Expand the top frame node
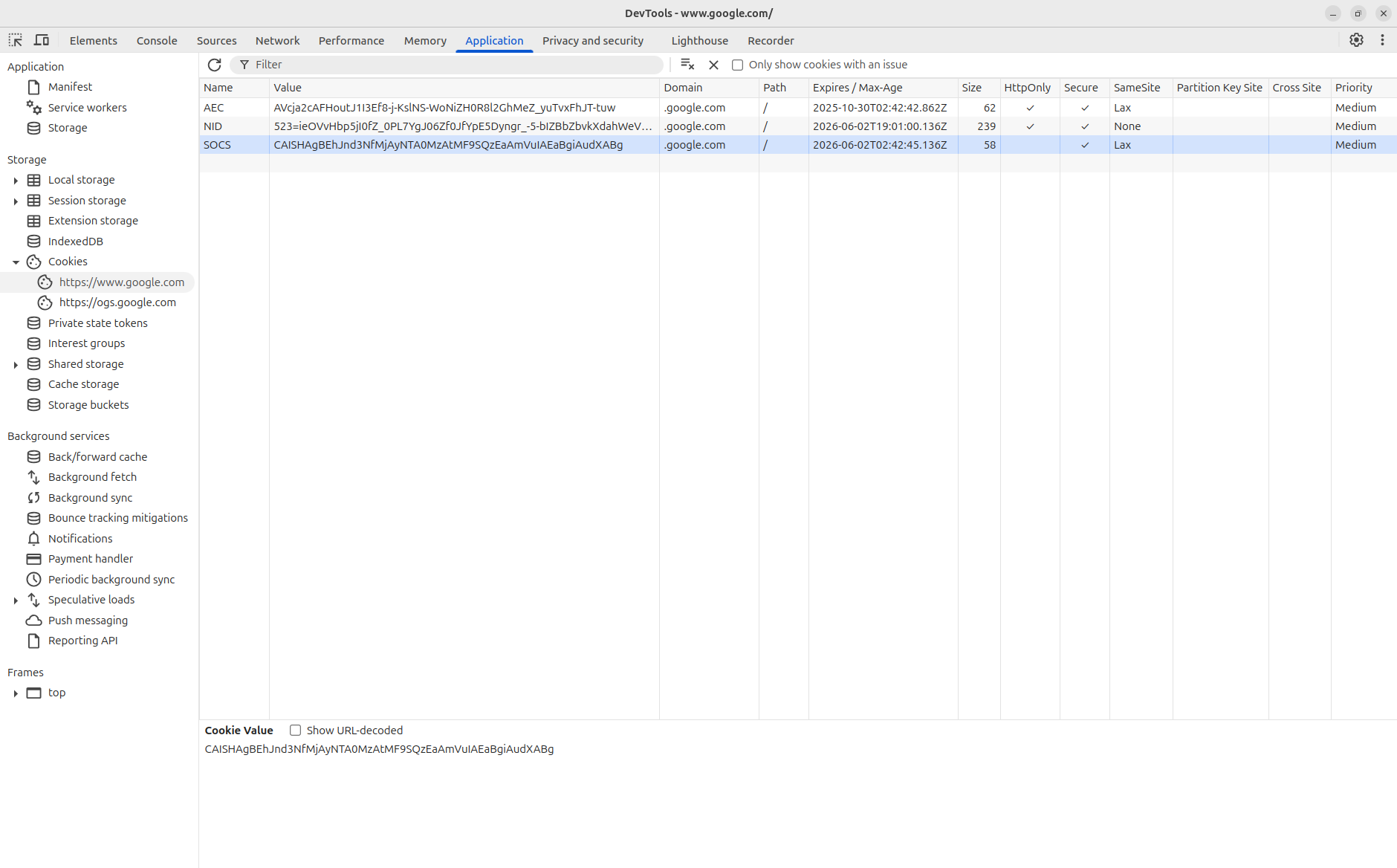The width and height of the screenshot is (1397, 868). click(16, 693)
